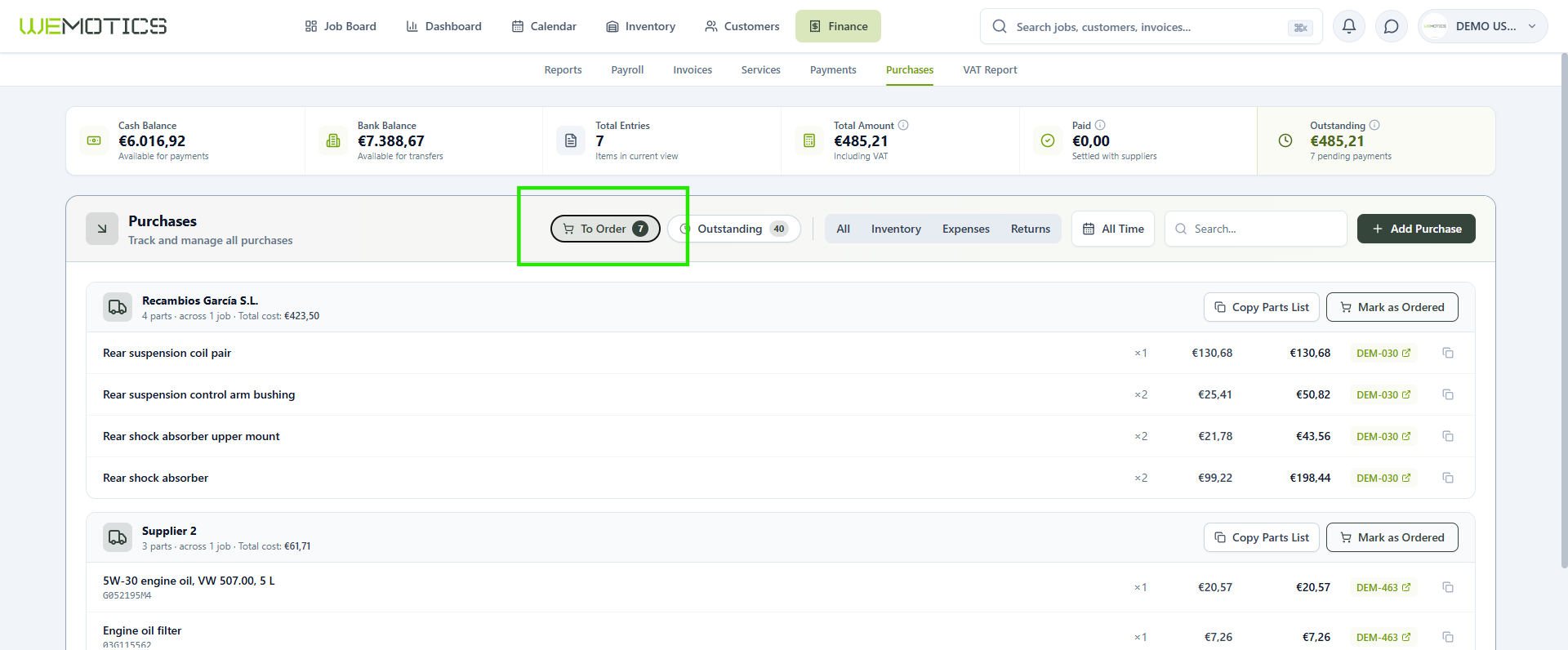Open the Inventory main navigation item
Screen dimensions: 1568x650
640,26
